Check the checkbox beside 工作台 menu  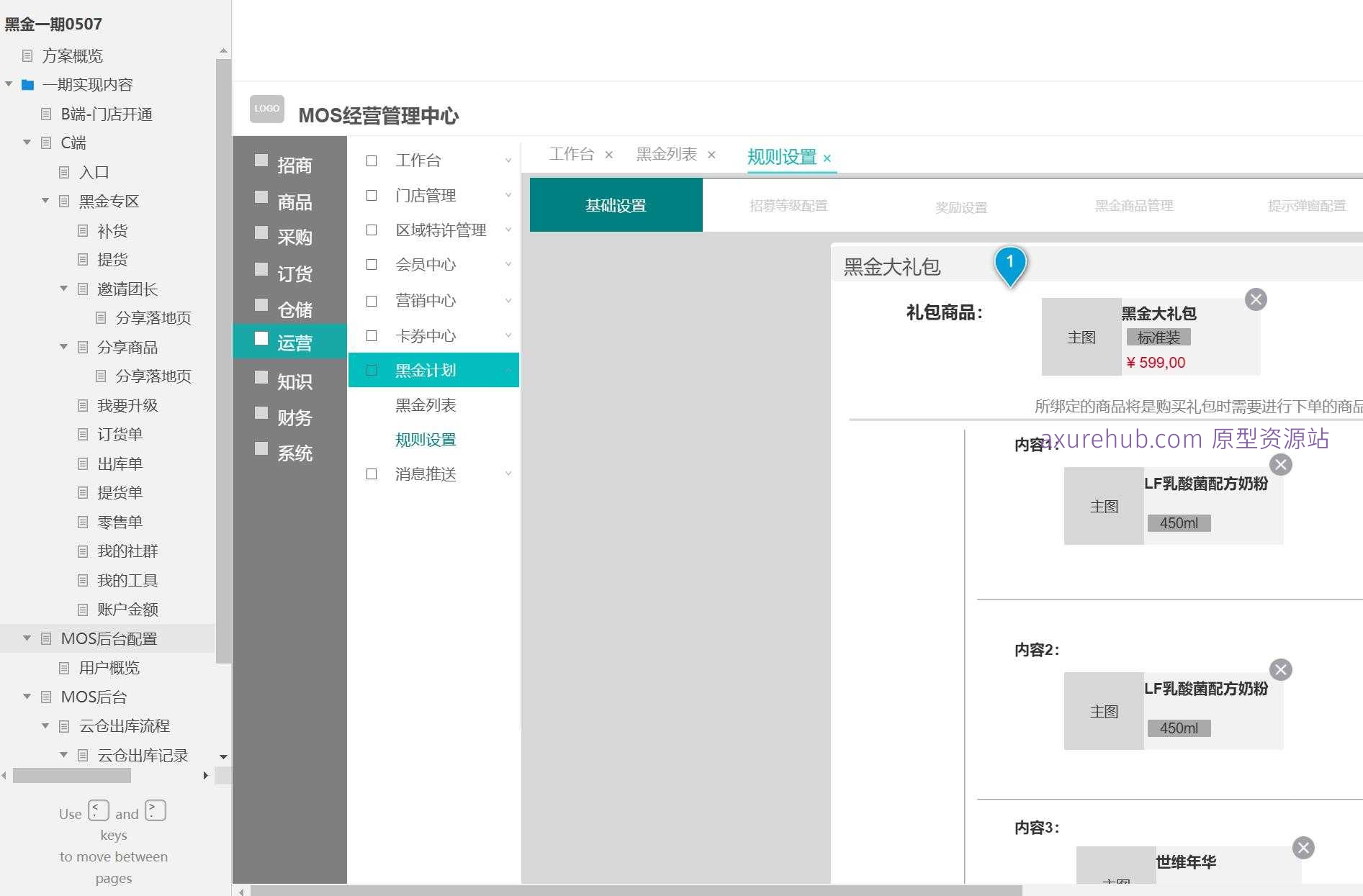pos(372,160)
